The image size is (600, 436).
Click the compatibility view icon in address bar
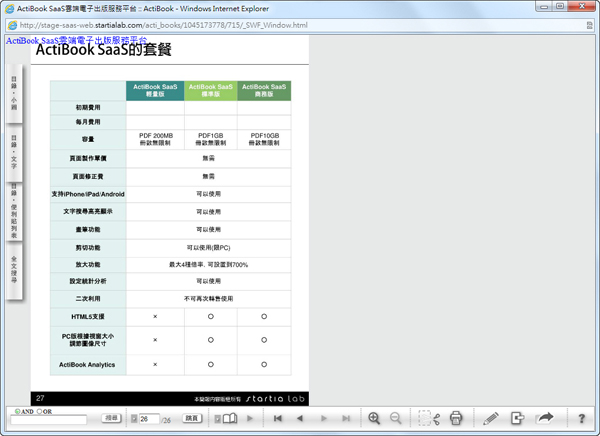coord(589,25)
